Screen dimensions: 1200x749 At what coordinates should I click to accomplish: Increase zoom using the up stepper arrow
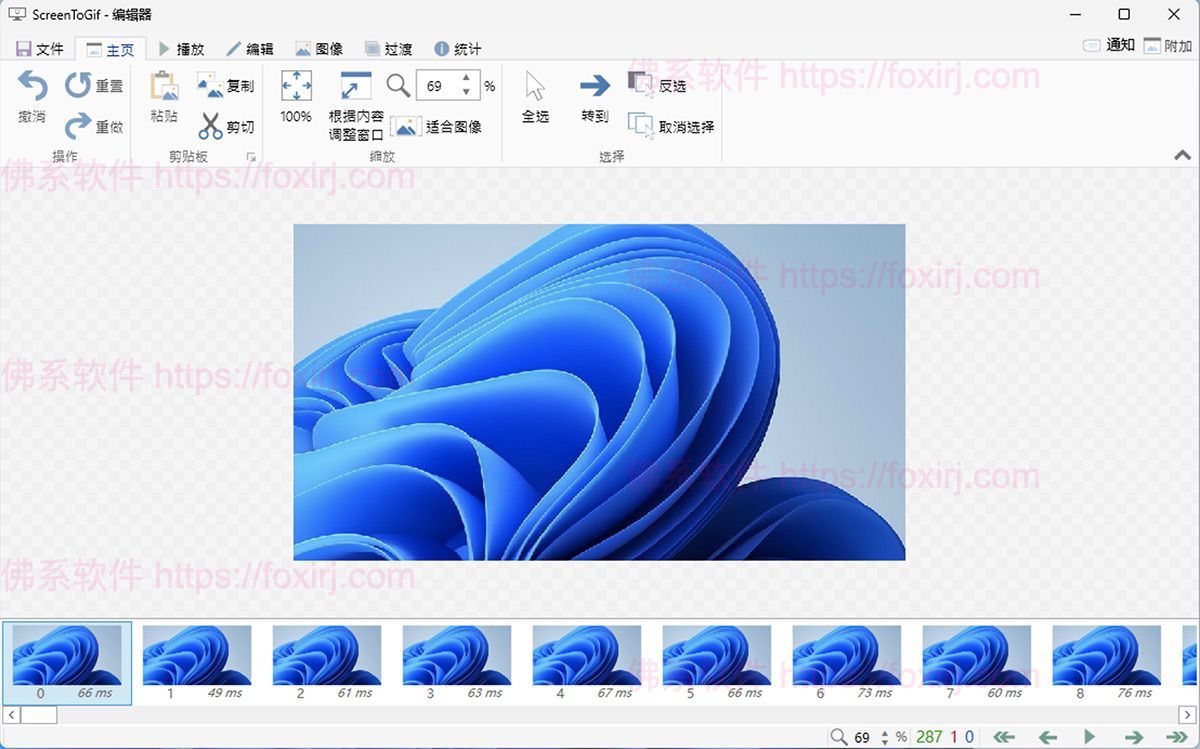pyautogui.click(x=466, y=76)
